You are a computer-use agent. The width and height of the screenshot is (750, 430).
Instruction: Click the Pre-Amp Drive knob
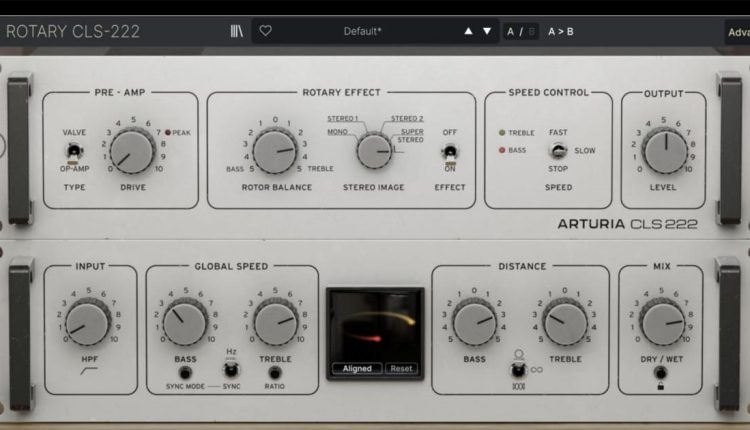(132, 153)
